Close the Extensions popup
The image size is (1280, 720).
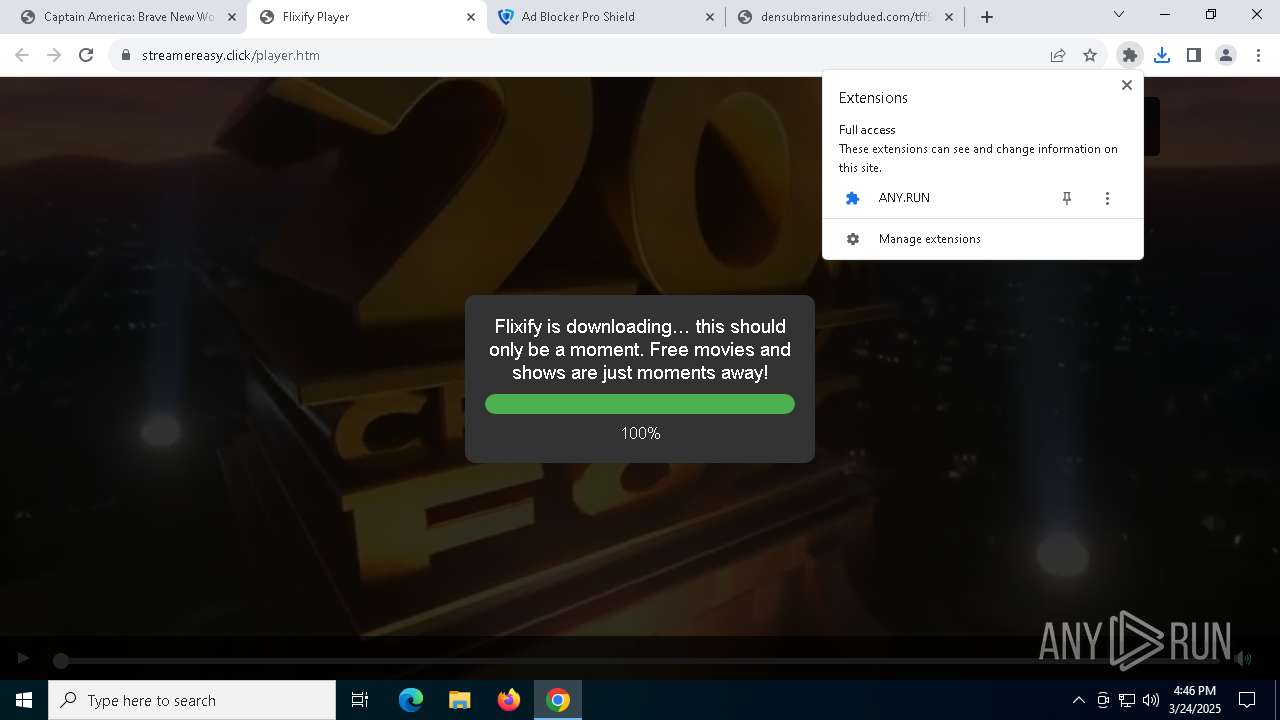click(x=1127, y=85)
